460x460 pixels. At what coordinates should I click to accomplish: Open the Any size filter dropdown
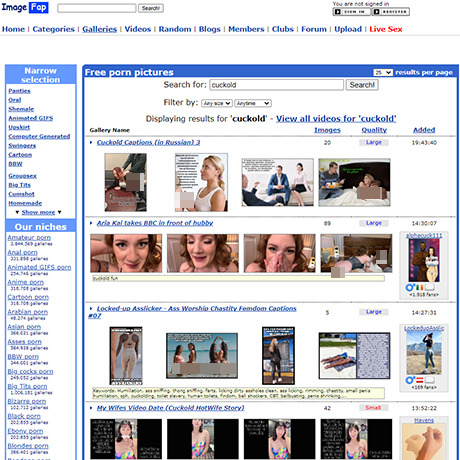[x=217, y=103]
